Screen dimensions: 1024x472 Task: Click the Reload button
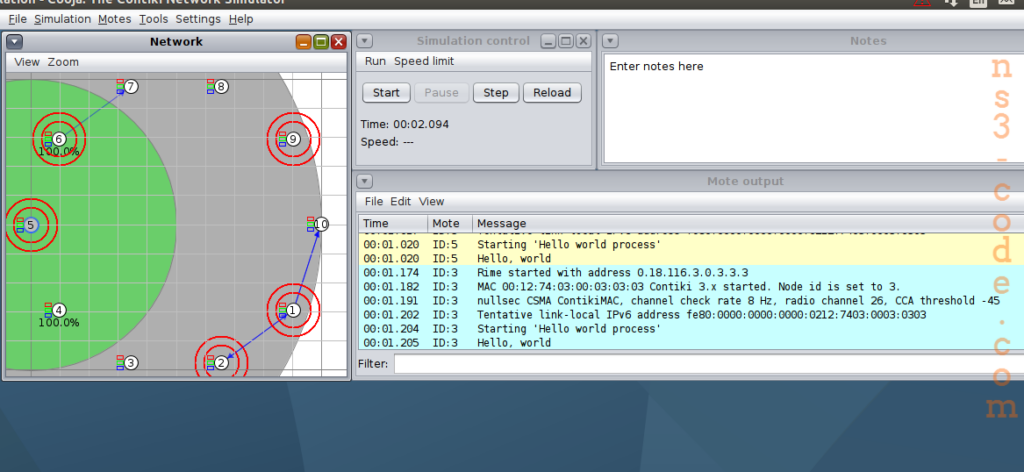552,93
